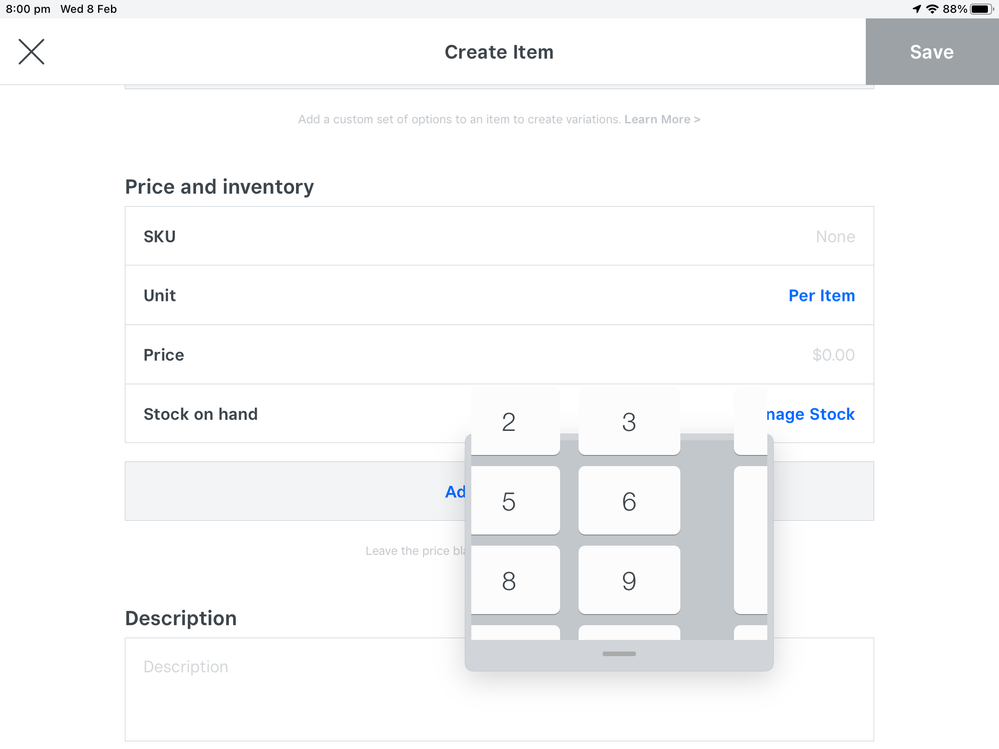Tap the battery icon in status bar
Viewport: 999px width, 749px height.
click(982, 9)
